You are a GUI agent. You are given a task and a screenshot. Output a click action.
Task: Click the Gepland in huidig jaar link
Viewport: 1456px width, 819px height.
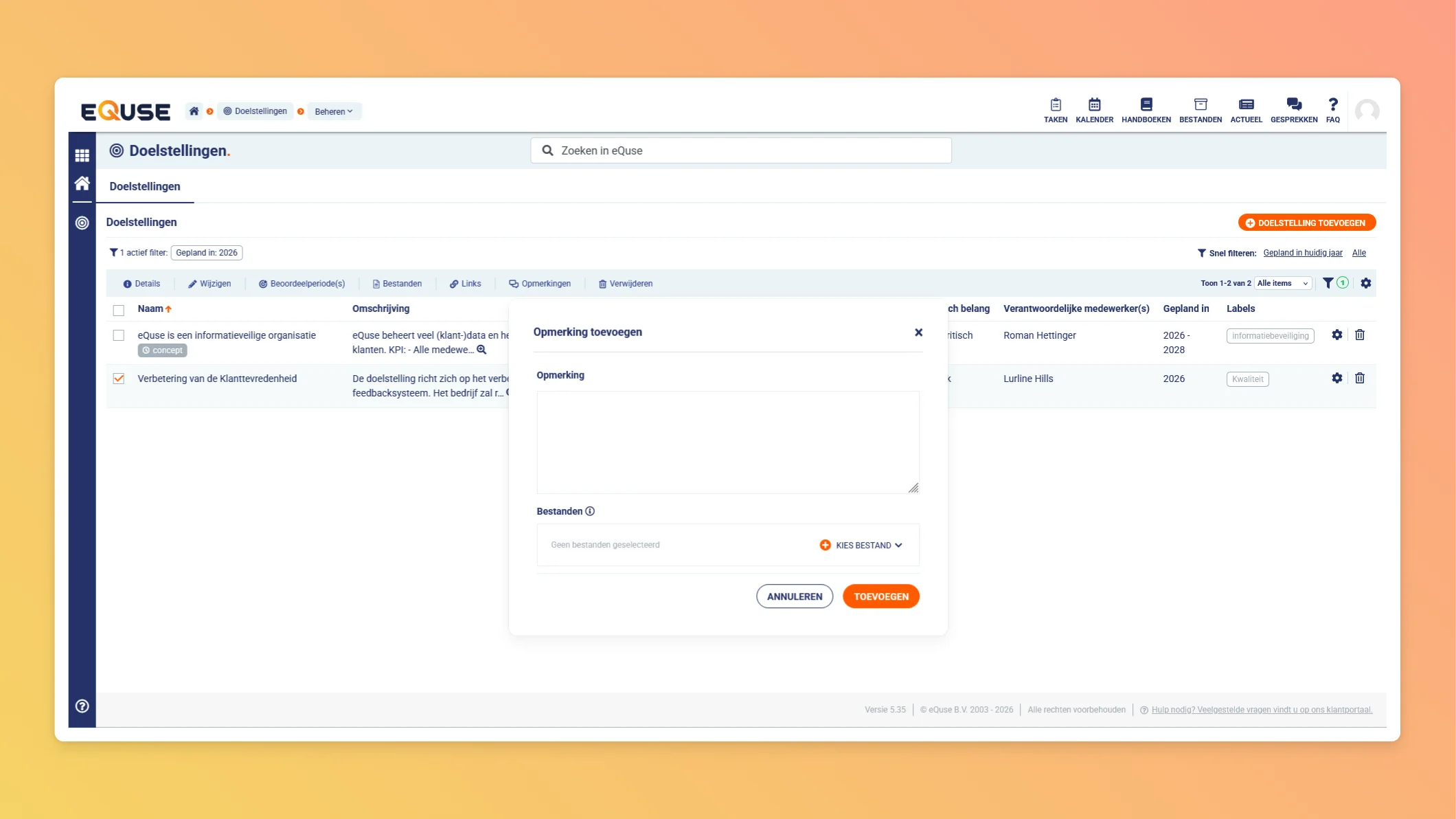click(x=1302, y=253)
